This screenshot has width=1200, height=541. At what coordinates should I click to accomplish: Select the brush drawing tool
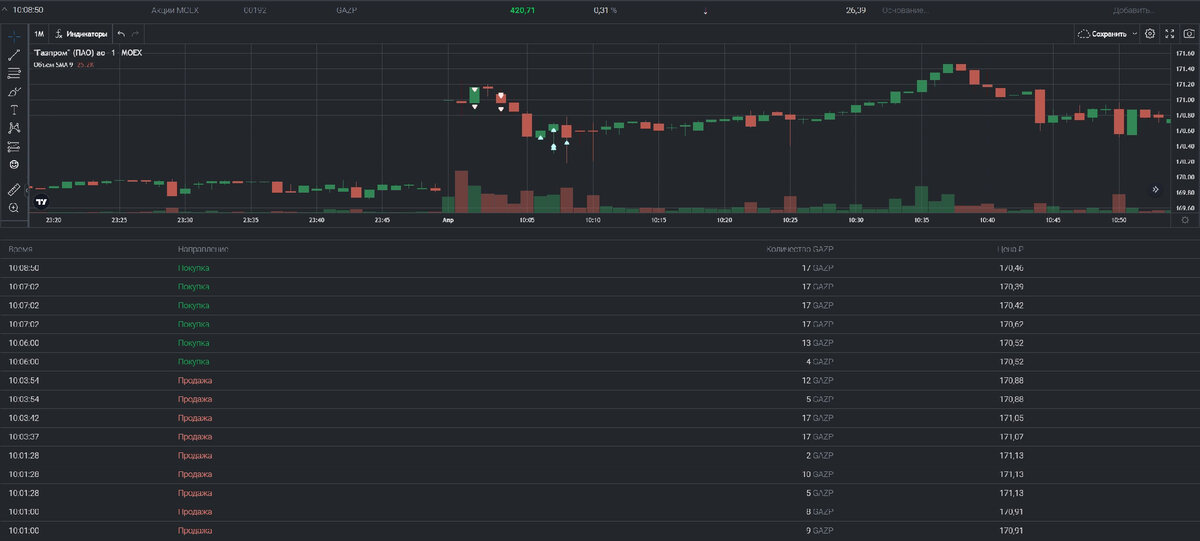pos(14,91)
